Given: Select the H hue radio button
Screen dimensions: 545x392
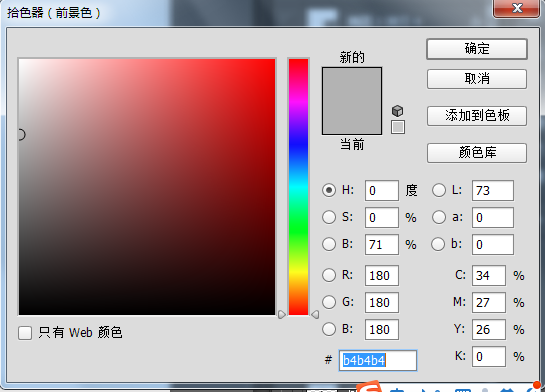Looking at the screenshot, I should [329, 190].
